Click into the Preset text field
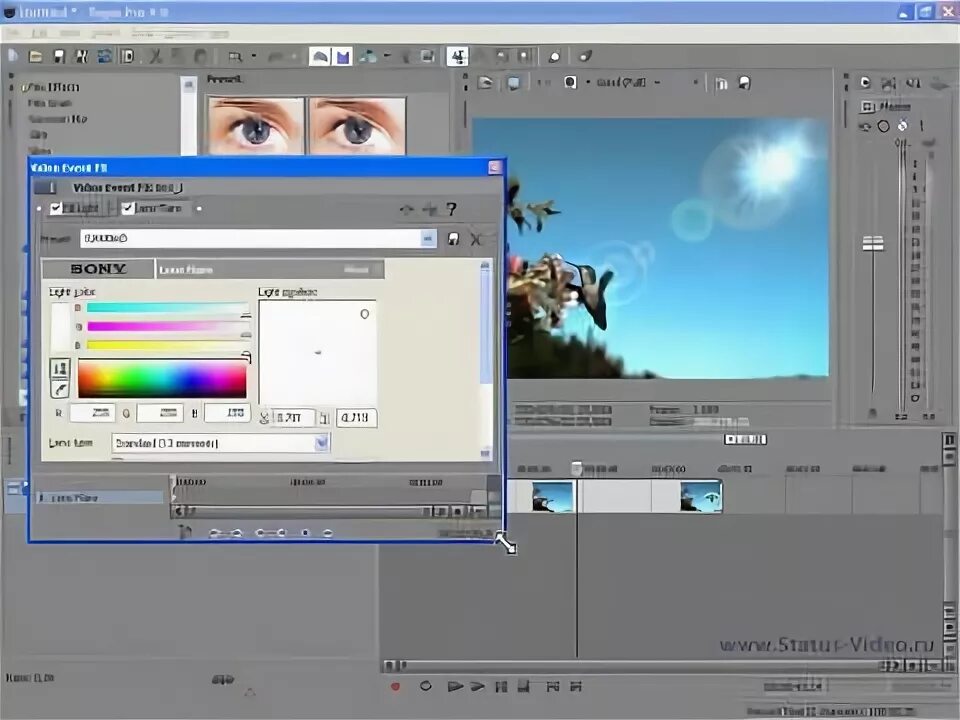Viewport: 960px width, 720px height. point(250,238)
